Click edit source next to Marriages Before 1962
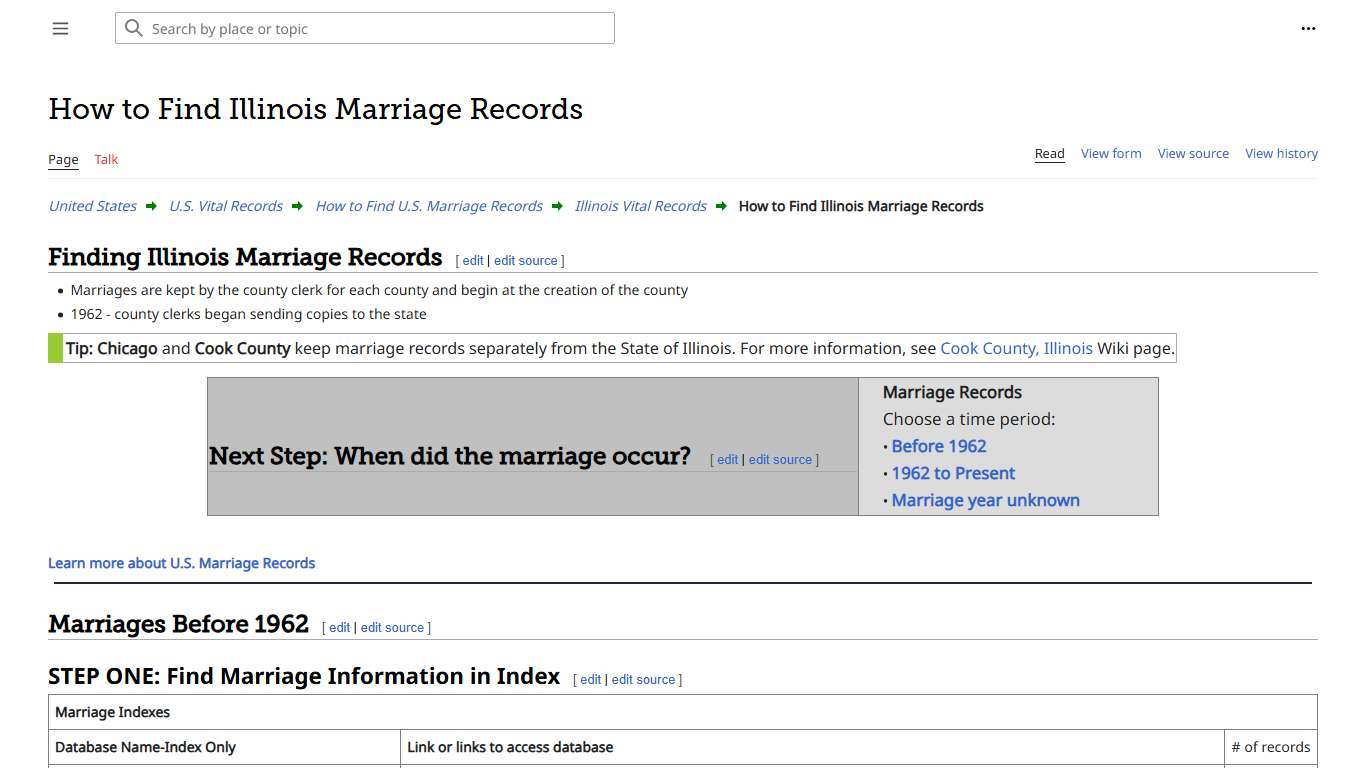Viewport: 1366px width, 768px height. pos(392,627)
